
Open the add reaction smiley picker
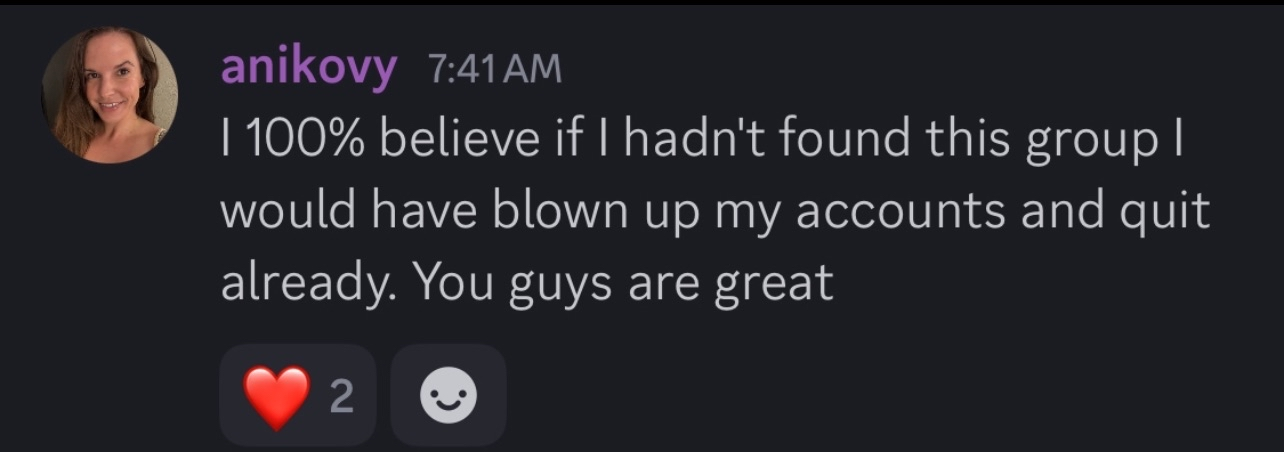click(448, 397)
